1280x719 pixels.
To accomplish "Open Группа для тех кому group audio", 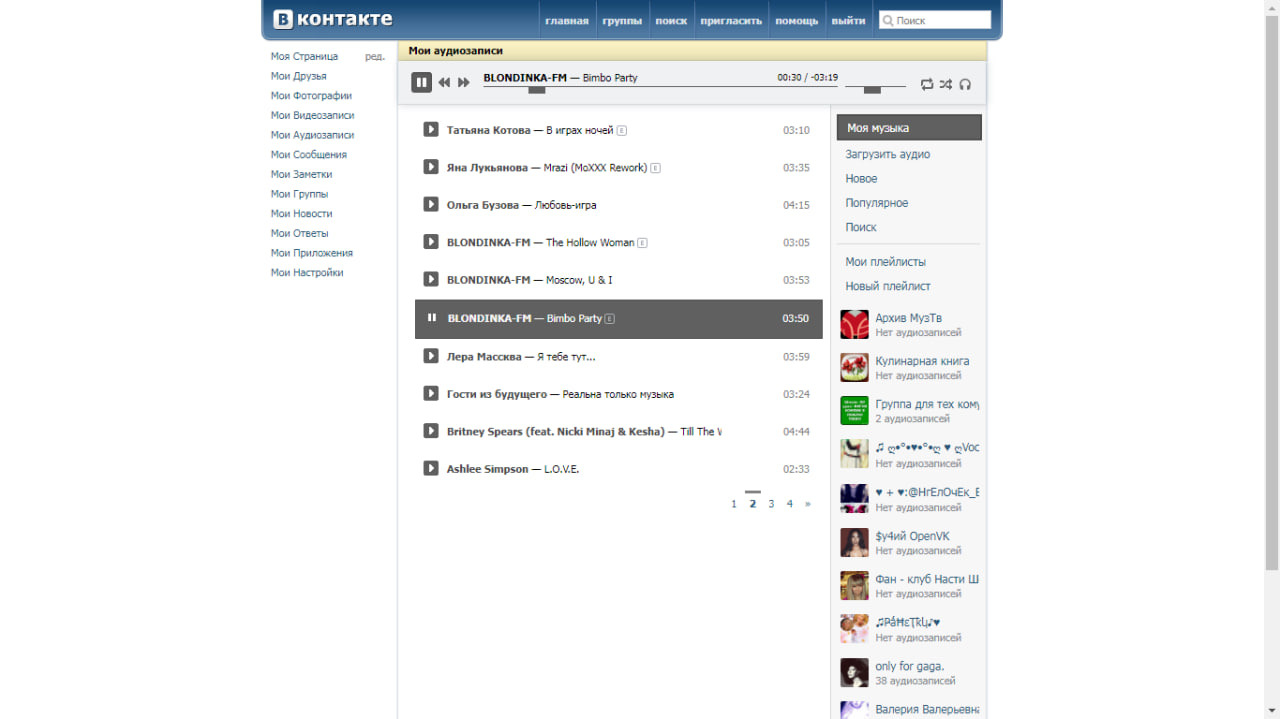I will pos(927,405).
